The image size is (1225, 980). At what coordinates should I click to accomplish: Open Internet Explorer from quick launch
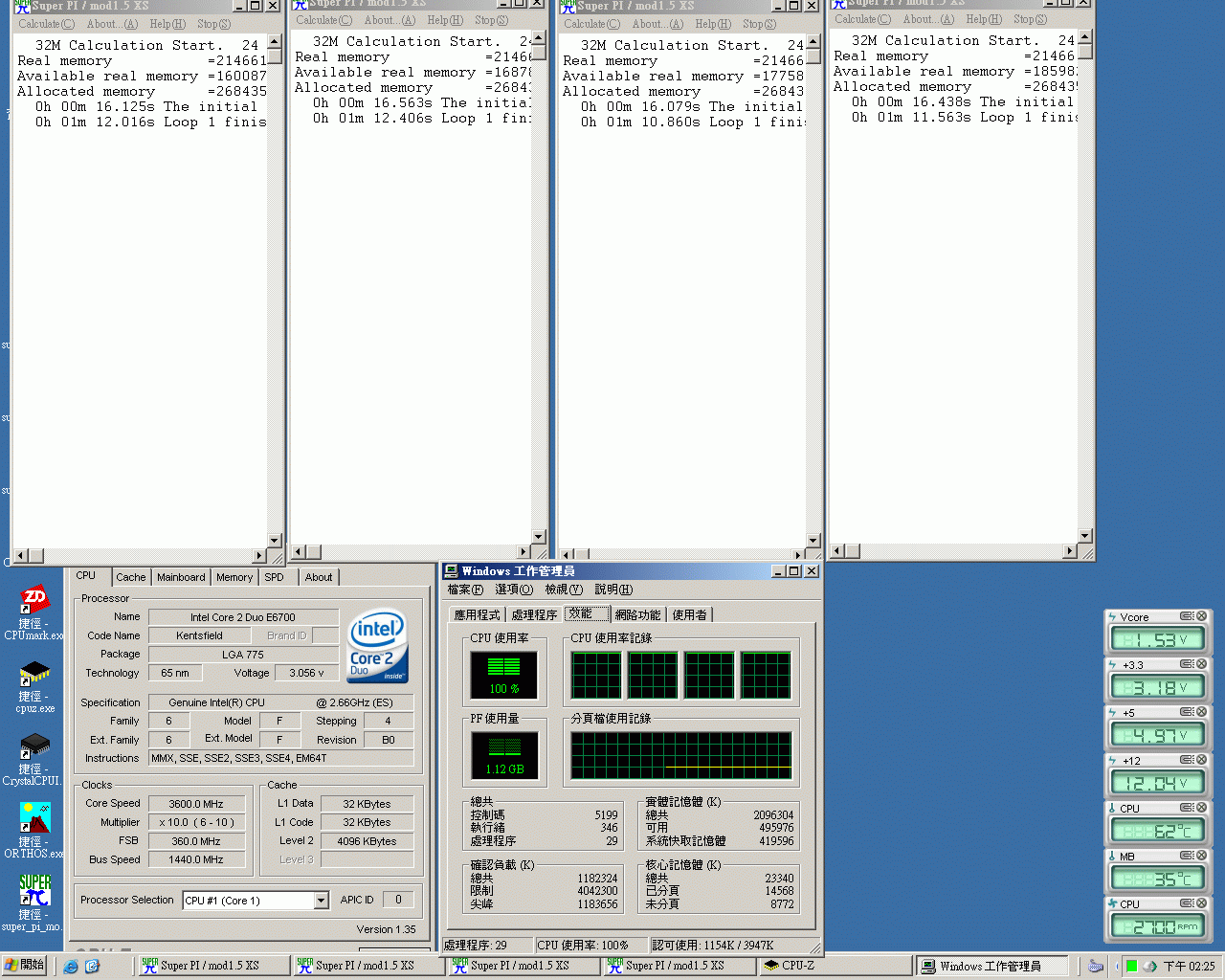tap(71, 967)
